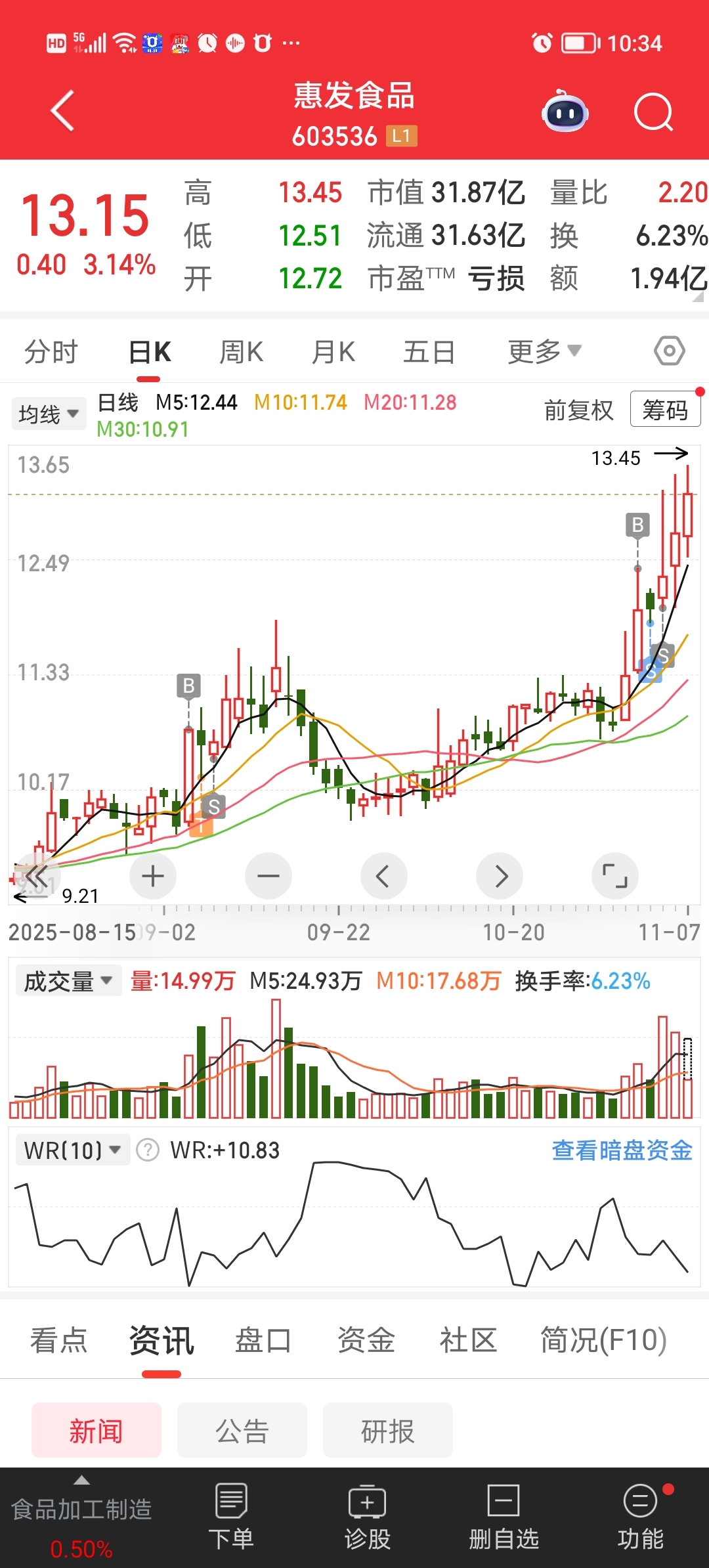Open the search magnifier icon
Image resolution: width=709 pixels, height=1568 pixels.
coord(654,112)
